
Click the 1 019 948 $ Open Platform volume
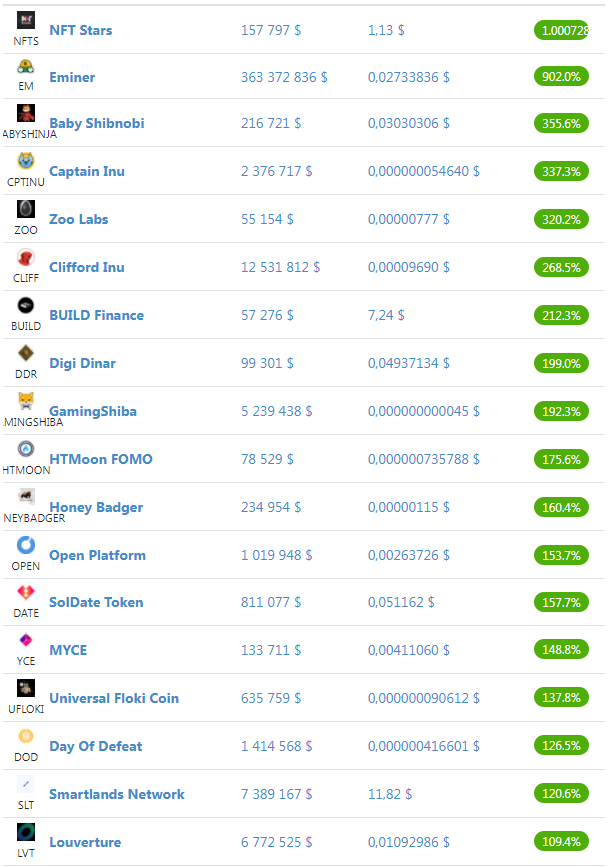pos(276,556)
